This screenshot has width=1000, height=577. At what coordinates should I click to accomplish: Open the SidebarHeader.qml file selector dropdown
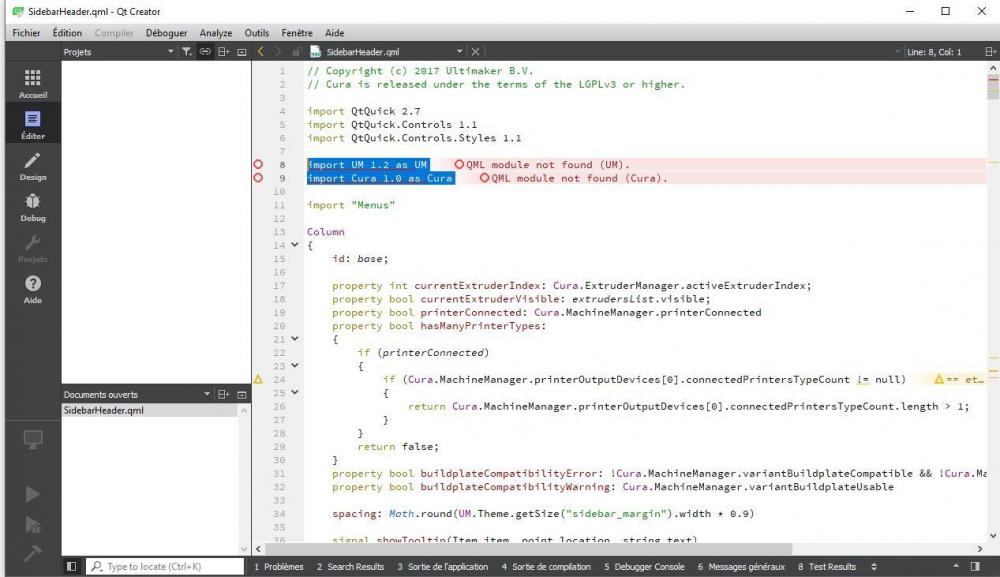pyautogui.click(x=459, y=52)
